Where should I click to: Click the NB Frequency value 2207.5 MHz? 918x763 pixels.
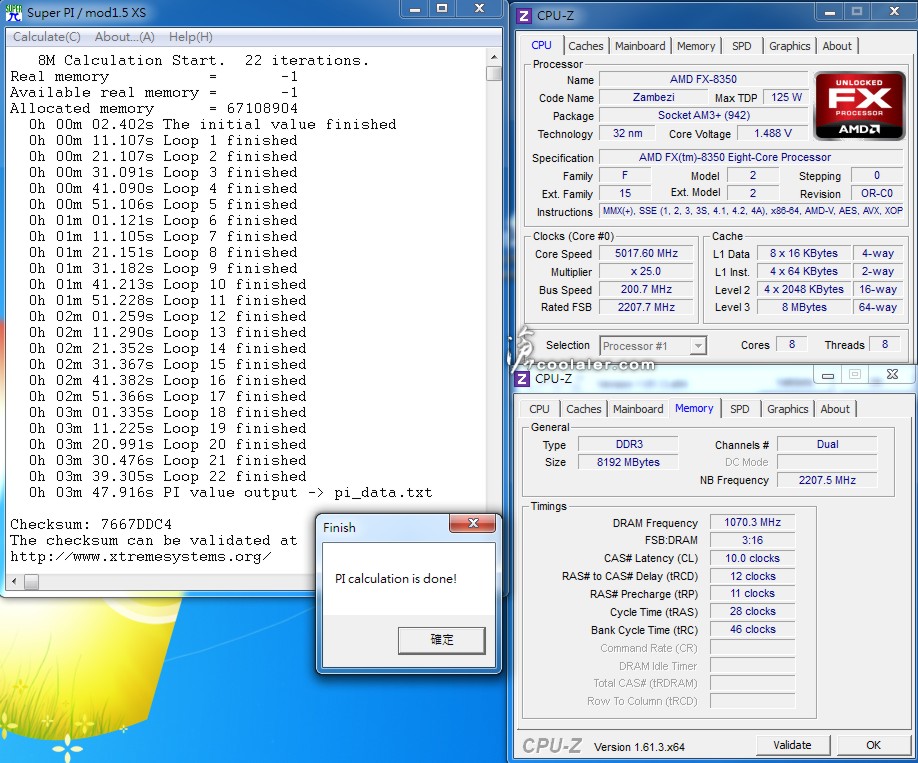(x=827, y=480)
